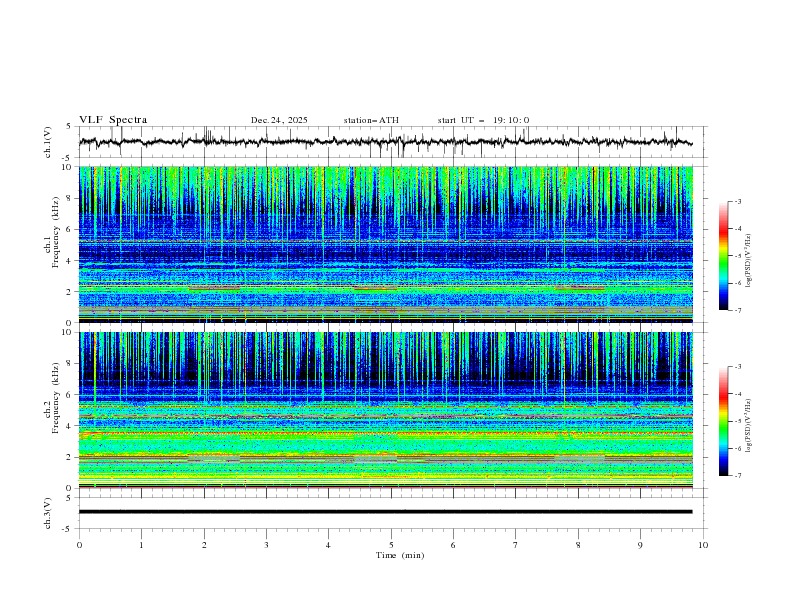
Task: Click the Time (min) axis label
Action: pos(399,555)
